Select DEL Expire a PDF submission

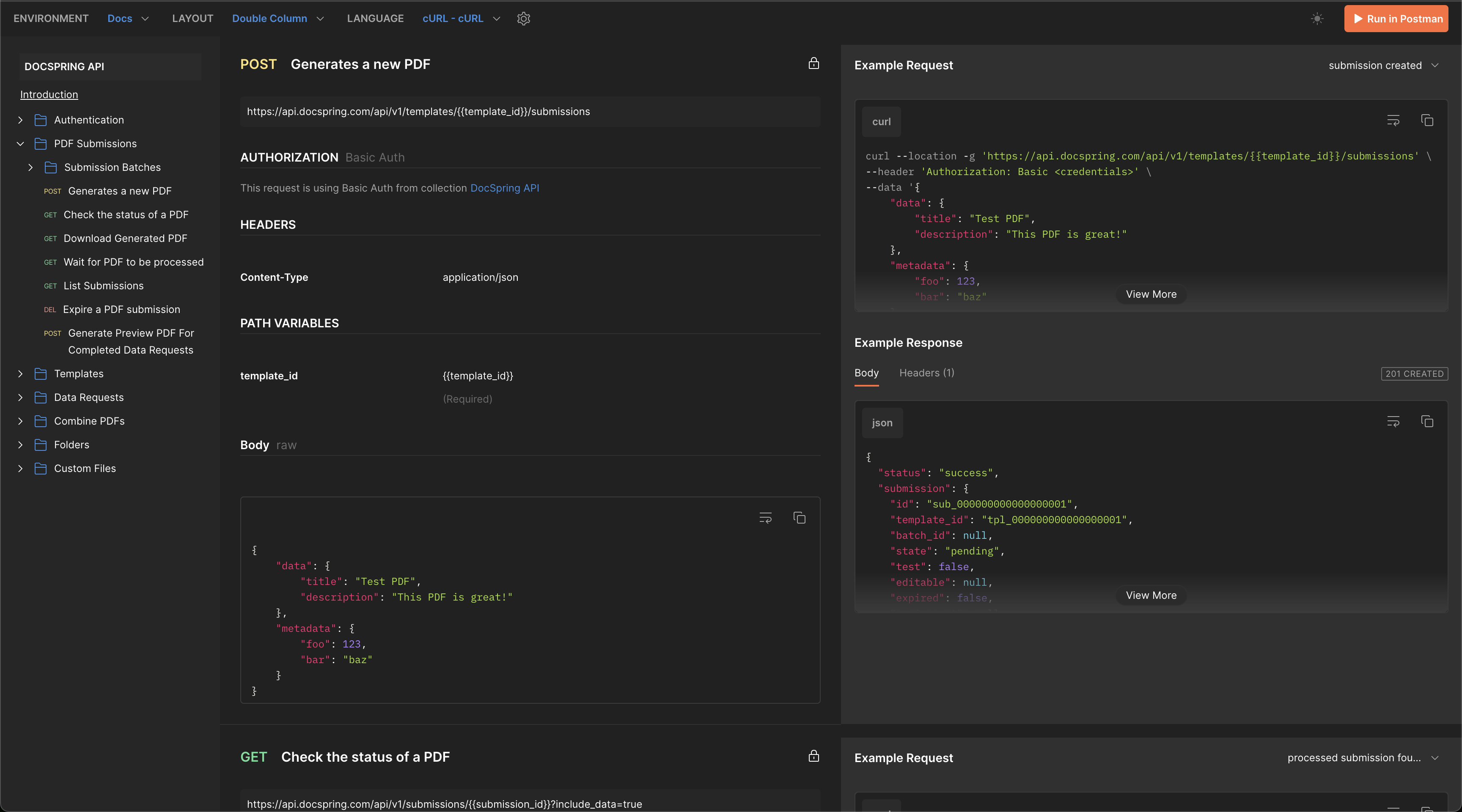click(112, 310)
